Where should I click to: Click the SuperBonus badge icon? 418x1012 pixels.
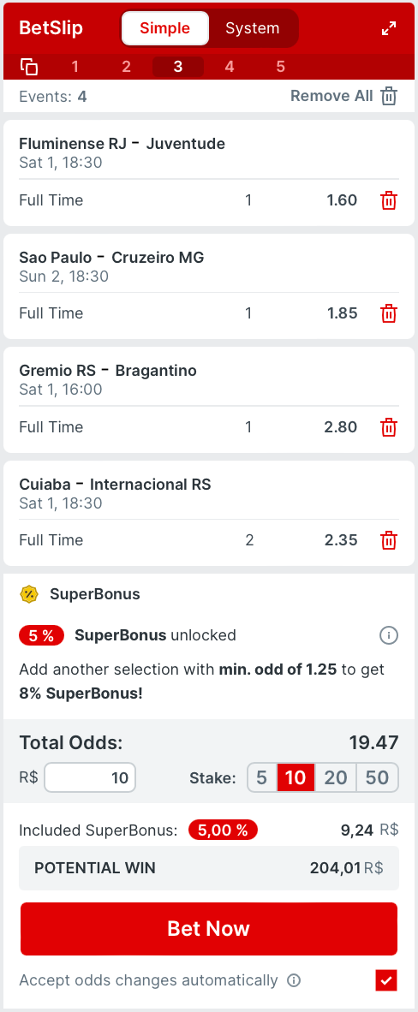29,594
